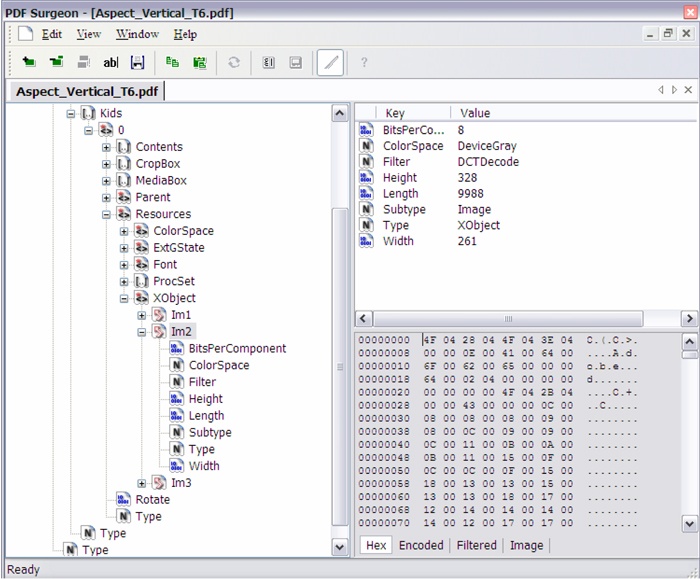Image resolution: width=700 pixels, height=579 pixels.
Task: Switch to the Filtered tab
Action: coord(476,545)
